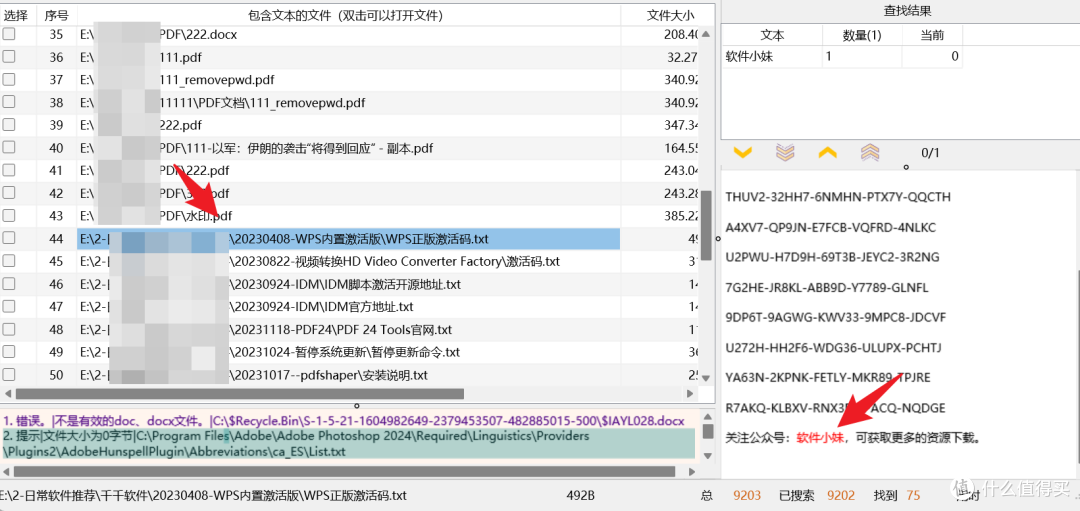This screenshot has width=1080, height=511.
Task: Click key 7G2HE-JR8KL-ABB9D-Y7789-GLNFL
Action: coord(827,288)
